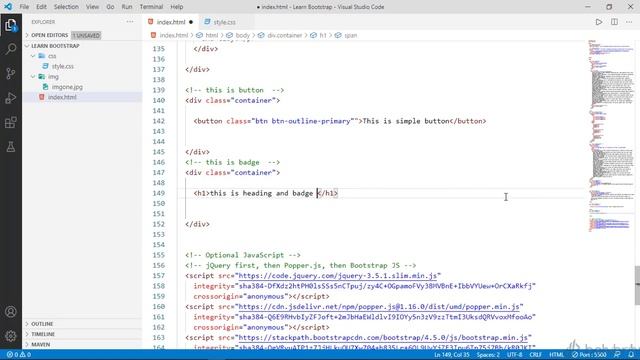Select index.html in the explorer tree
Image resolution: width=640 pixels, height=360 pixels.
[x=62, y=97]
